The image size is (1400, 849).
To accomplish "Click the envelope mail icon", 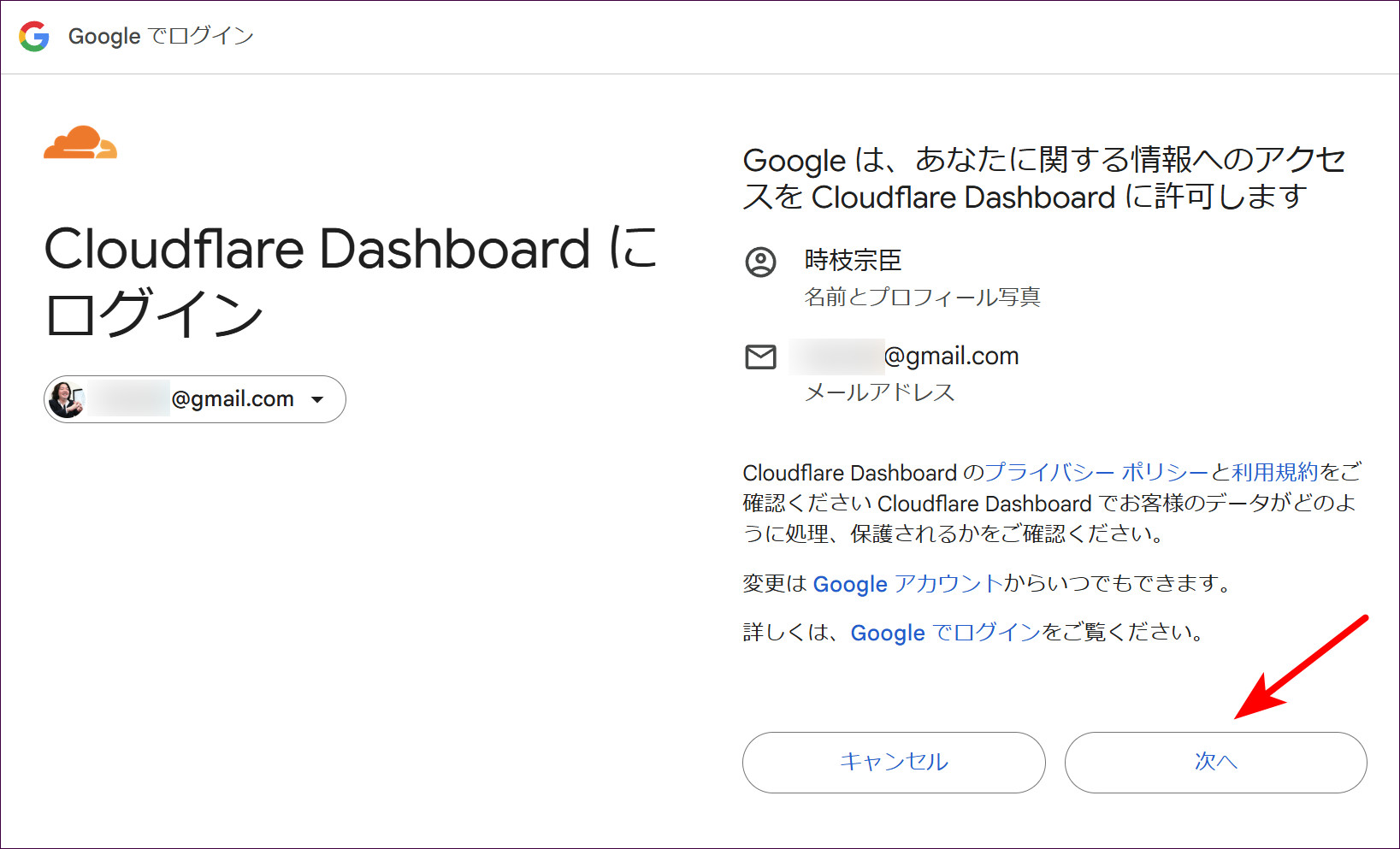I will [760, 357].
